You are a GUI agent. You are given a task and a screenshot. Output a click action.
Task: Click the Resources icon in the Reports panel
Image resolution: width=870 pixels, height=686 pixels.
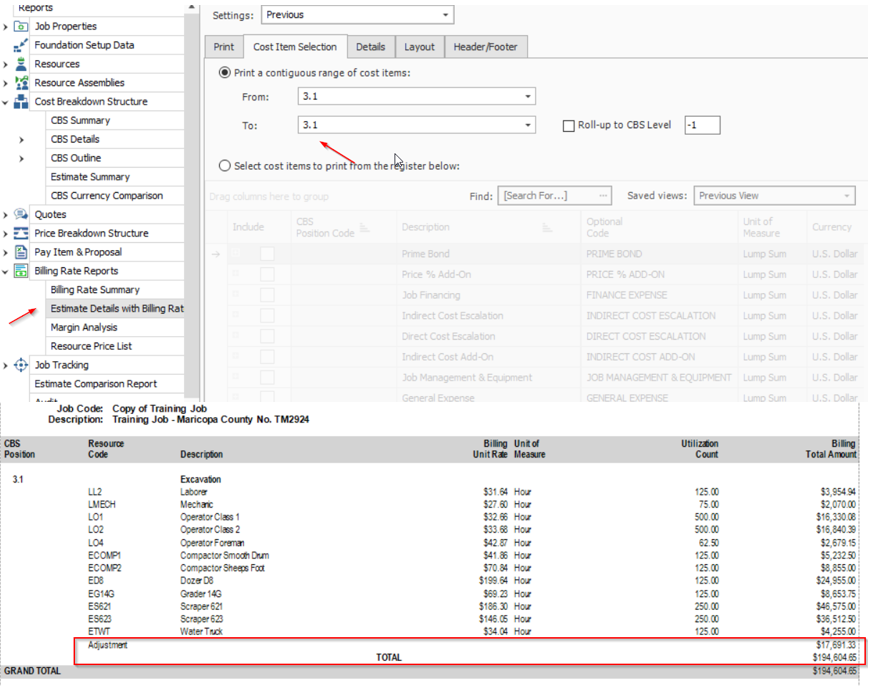(21, 63)
